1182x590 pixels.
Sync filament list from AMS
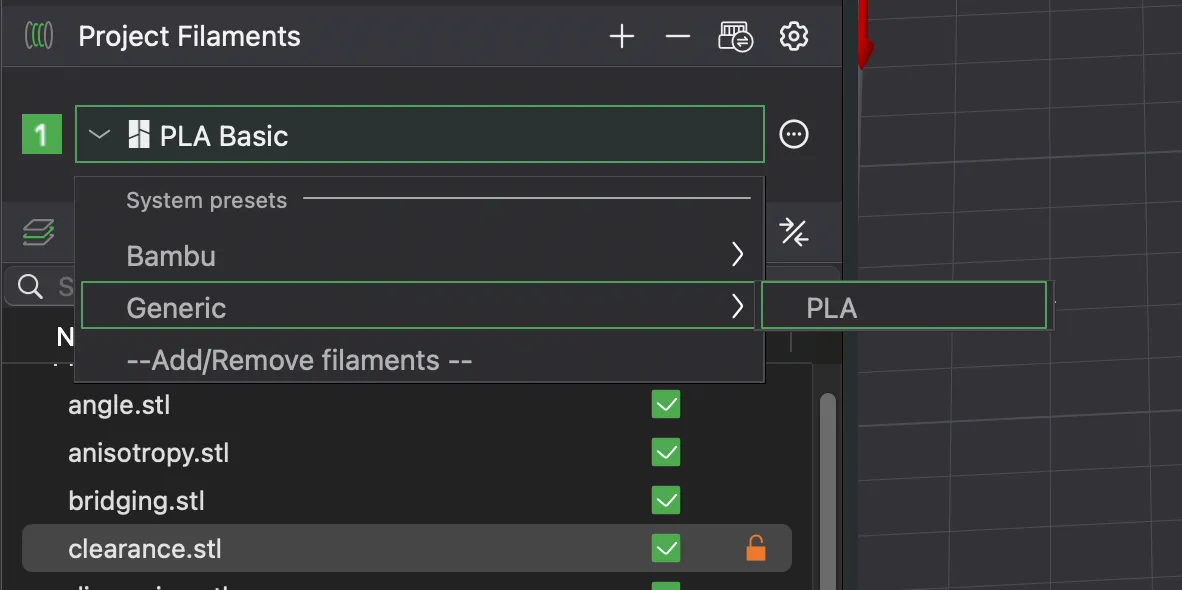[735, 35]
